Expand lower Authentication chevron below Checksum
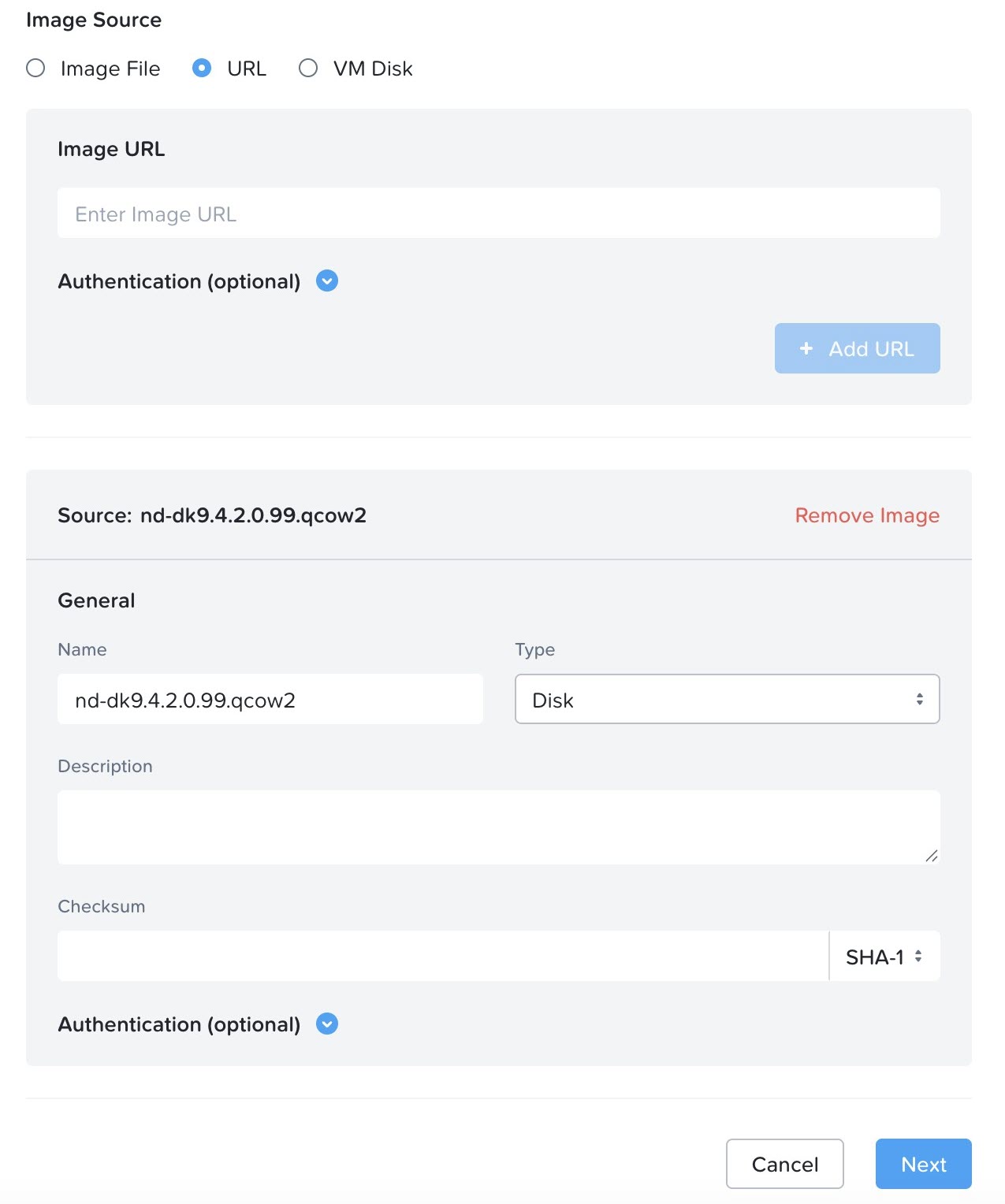1005x1204 pixels. click(x=327, y=1024)
